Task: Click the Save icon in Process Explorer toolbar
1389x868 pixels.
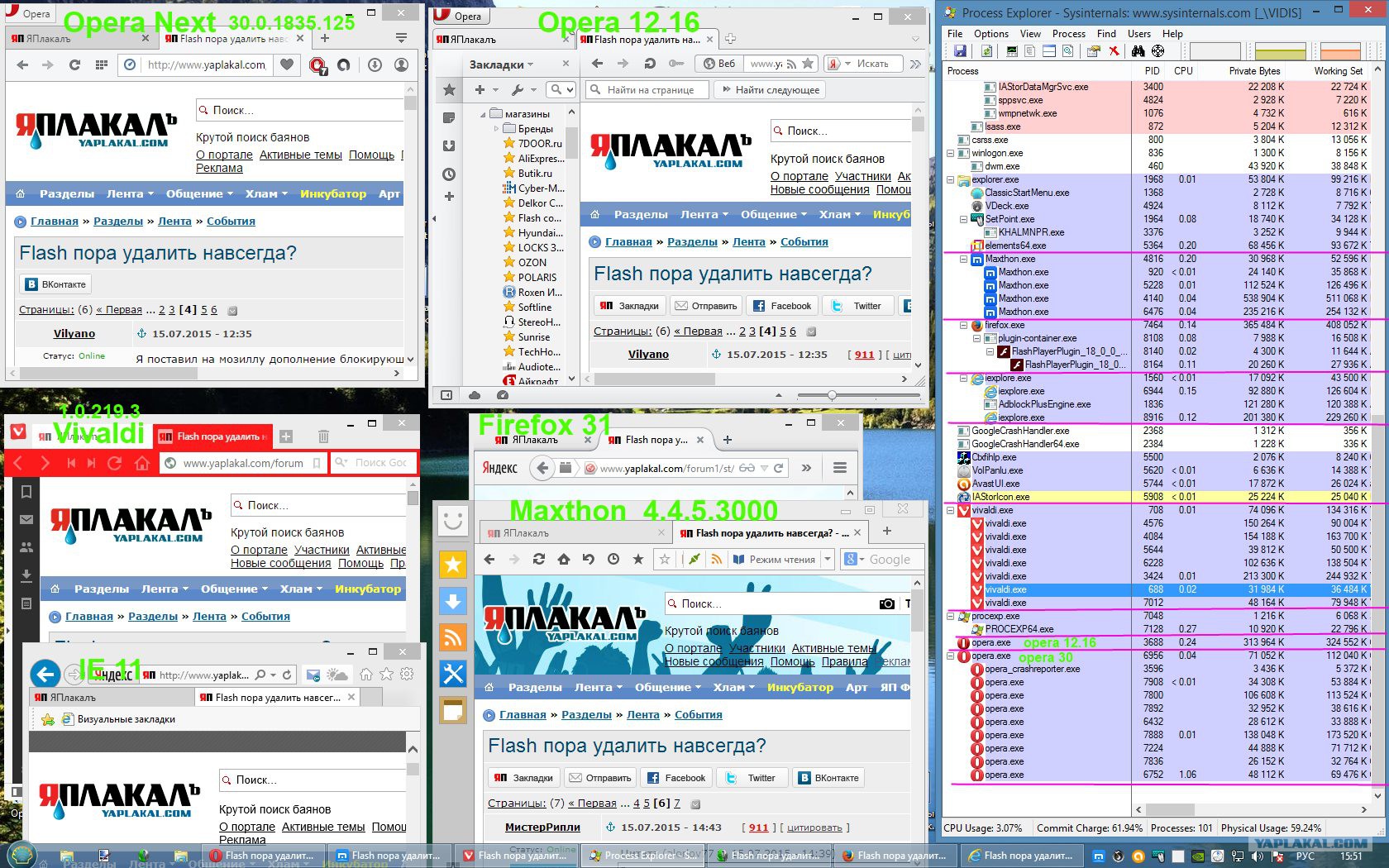Action: (960, 51)
